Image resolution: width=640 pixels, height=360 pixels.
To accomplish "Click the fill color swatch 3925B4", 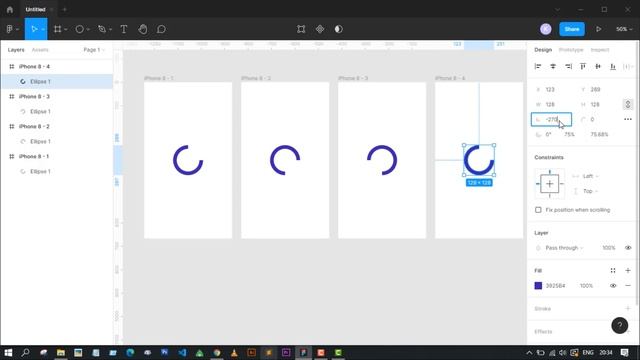I will click(x=538, y=286).
